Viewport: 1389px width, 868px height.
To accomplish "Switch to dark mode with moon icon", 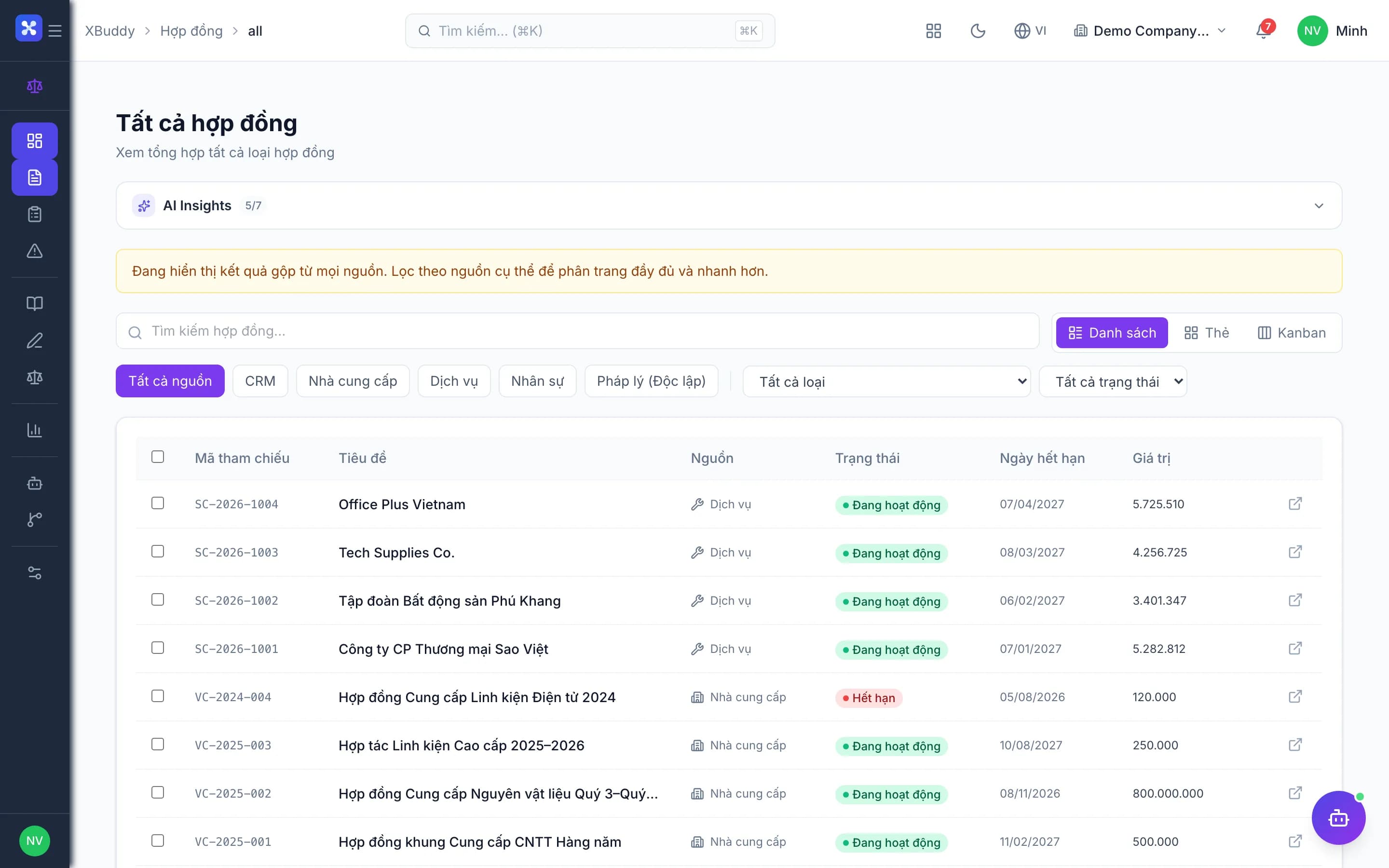I will pyautogui.click(x=978, y=31).
